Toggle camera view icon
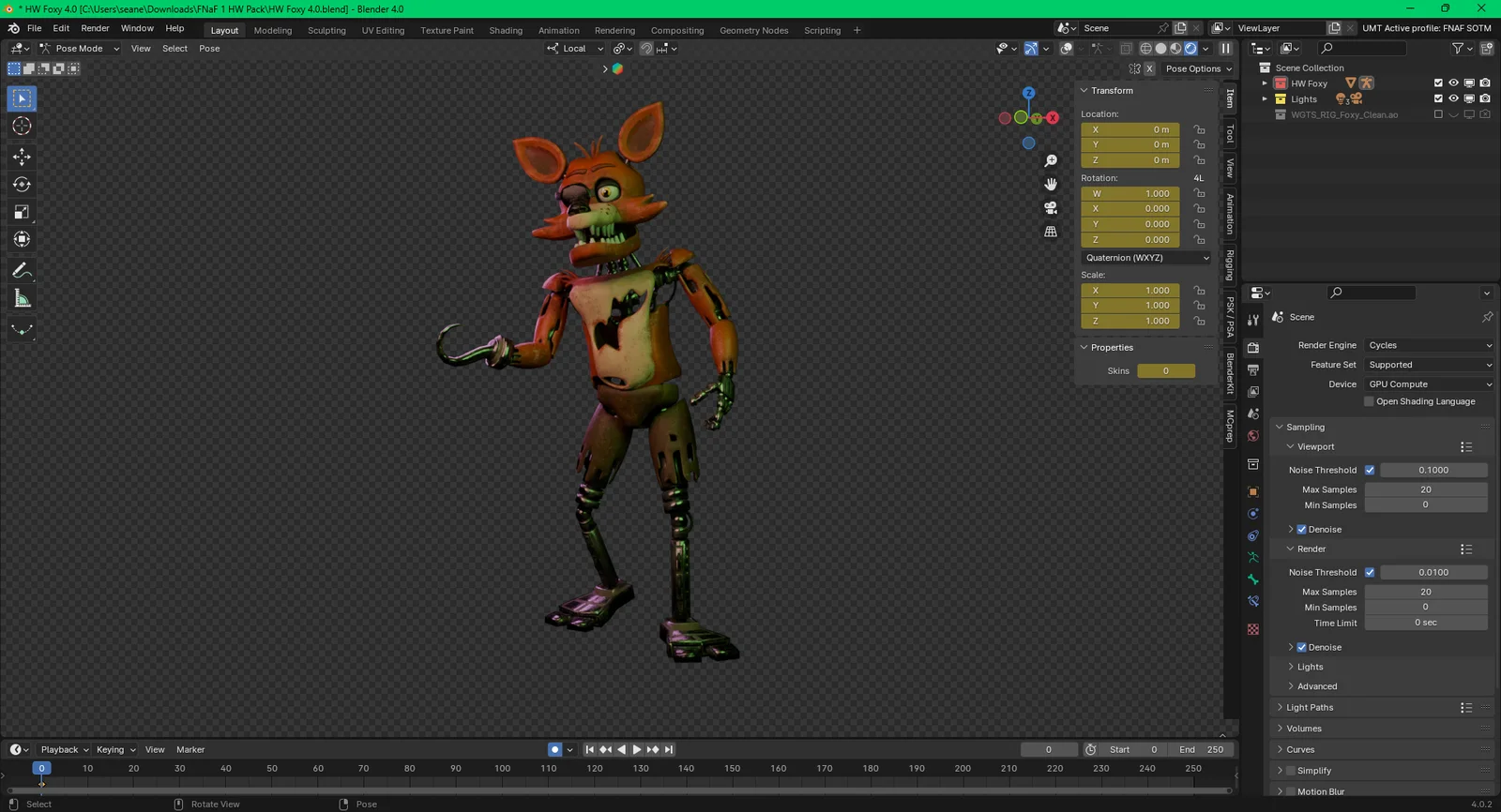This screenshot has height=812, width=1501. 1051,208
